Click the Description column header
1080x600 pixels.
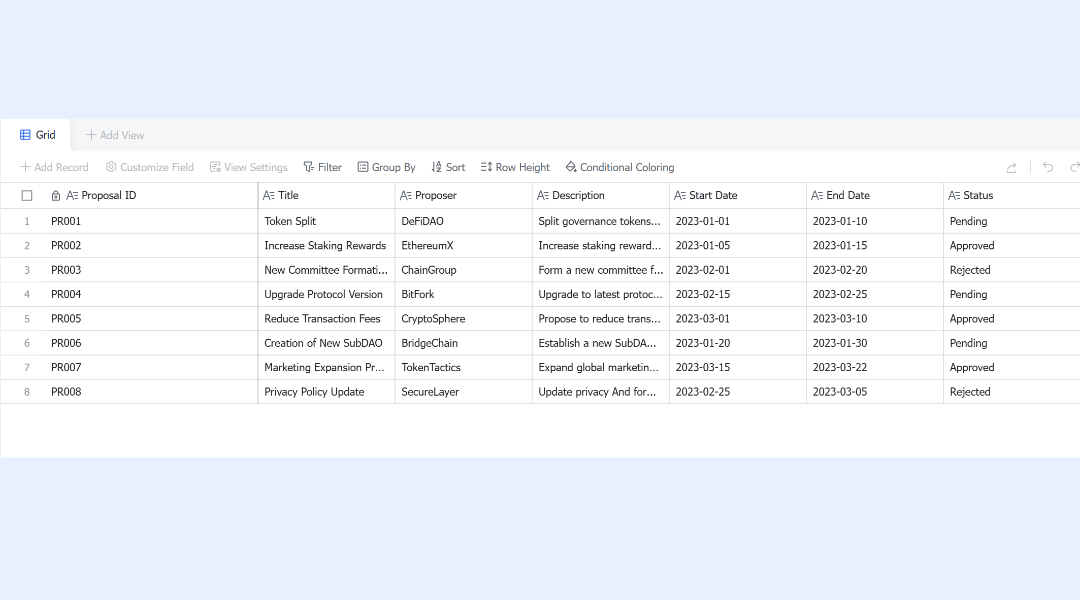click(601, 196)
